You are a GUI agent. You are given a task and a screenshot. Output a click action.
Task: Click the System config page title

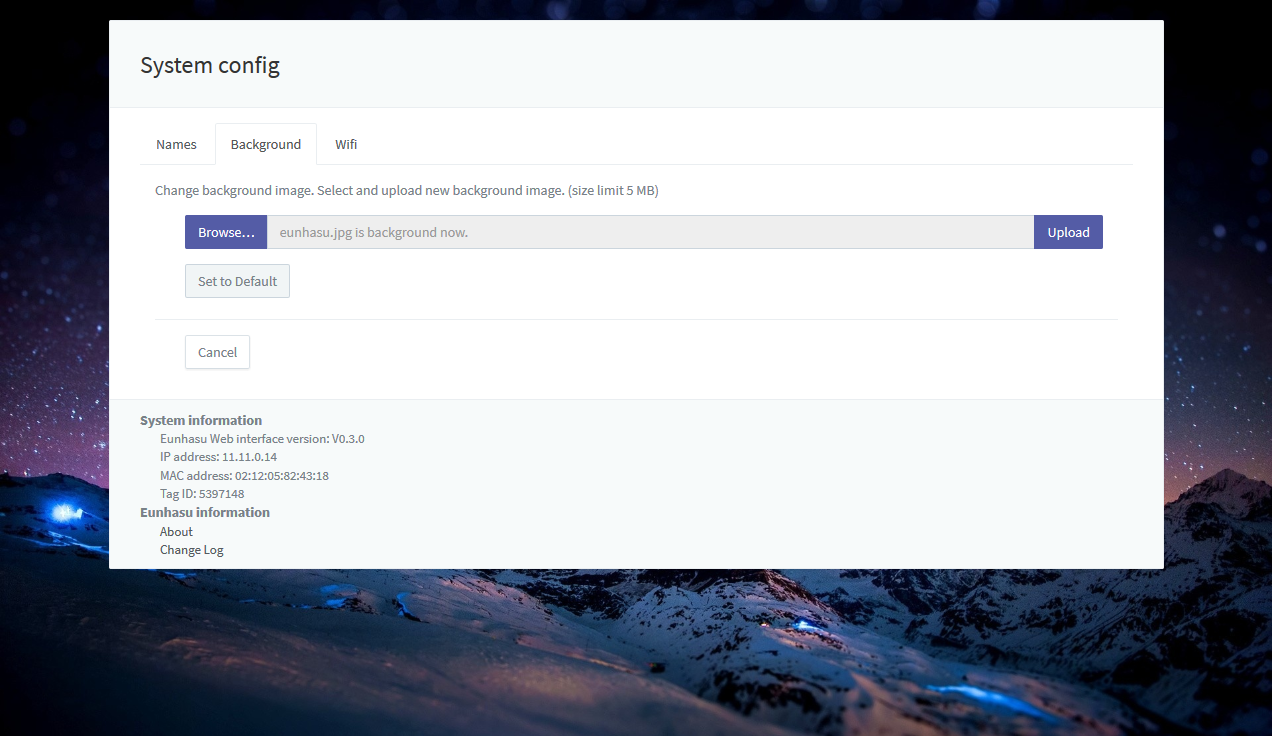(210, 66)
